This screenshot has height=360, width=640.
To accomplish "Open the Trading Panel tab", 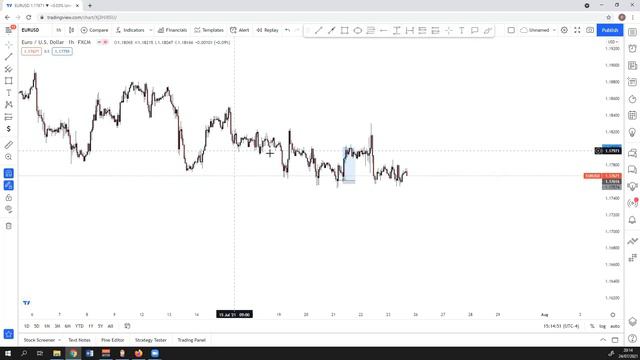I will point(191,340).
